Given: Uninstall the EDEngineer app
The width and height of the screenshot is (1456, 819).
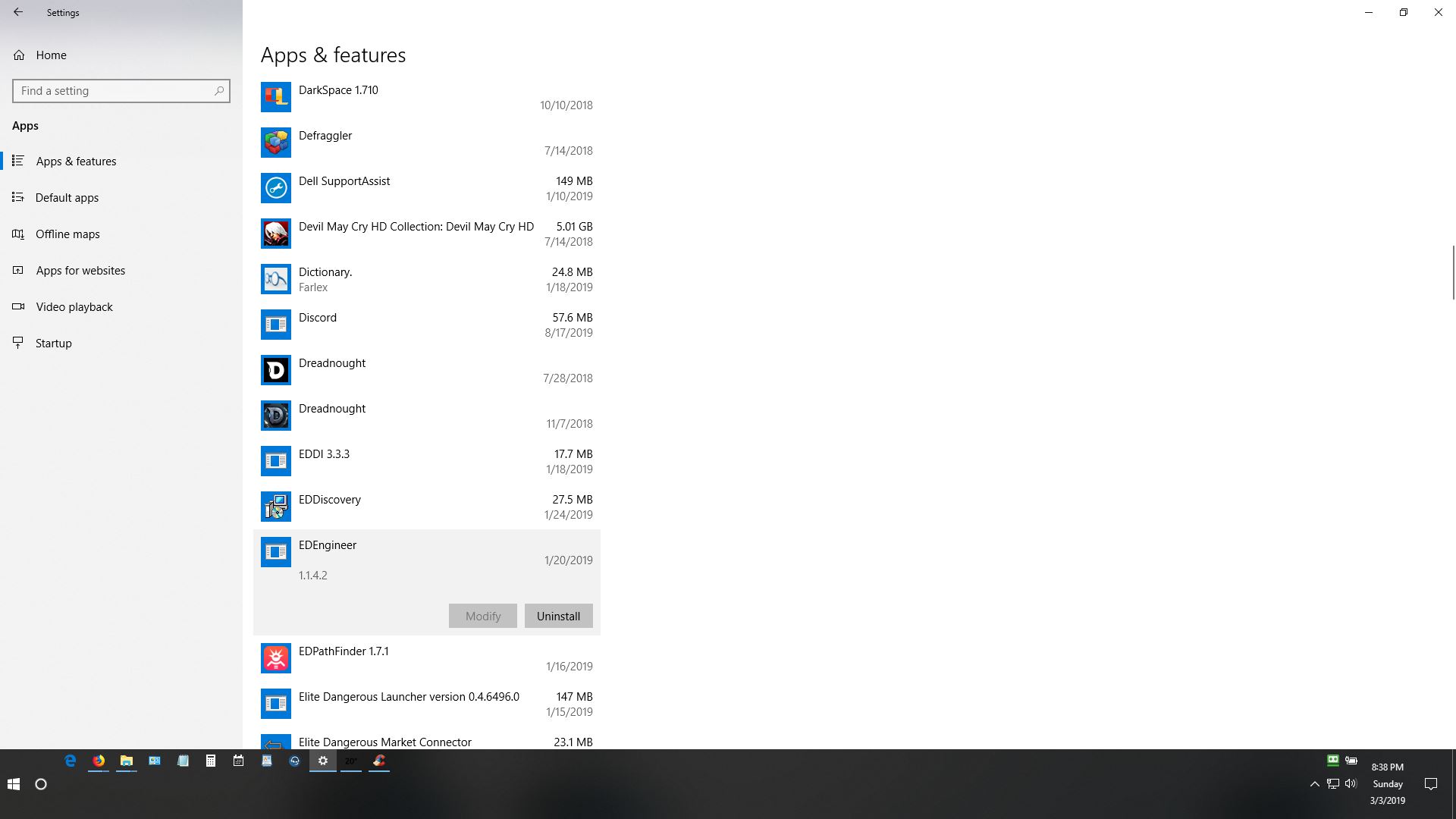Looking at the screenshot, I should 558,616.
